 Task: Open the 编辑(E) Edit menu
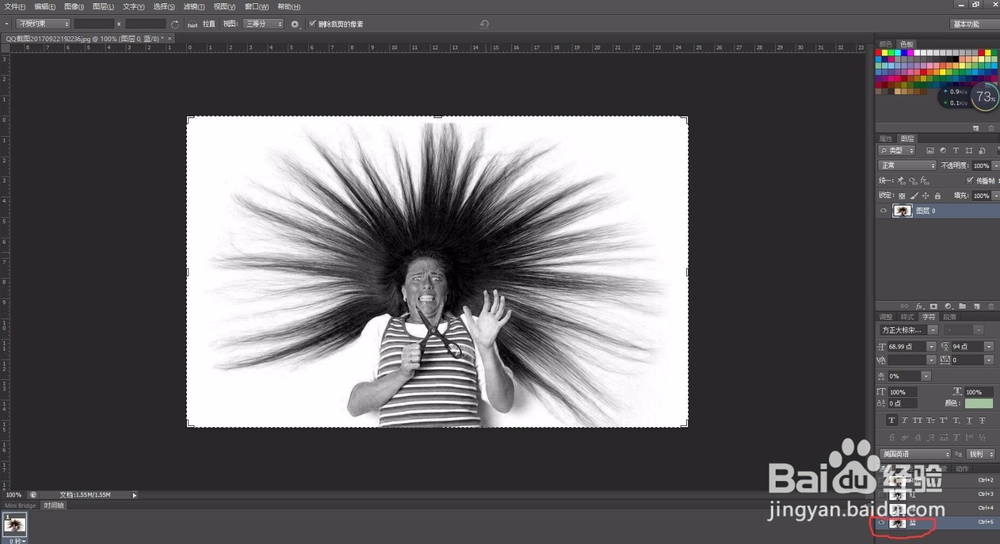[45, 6]
